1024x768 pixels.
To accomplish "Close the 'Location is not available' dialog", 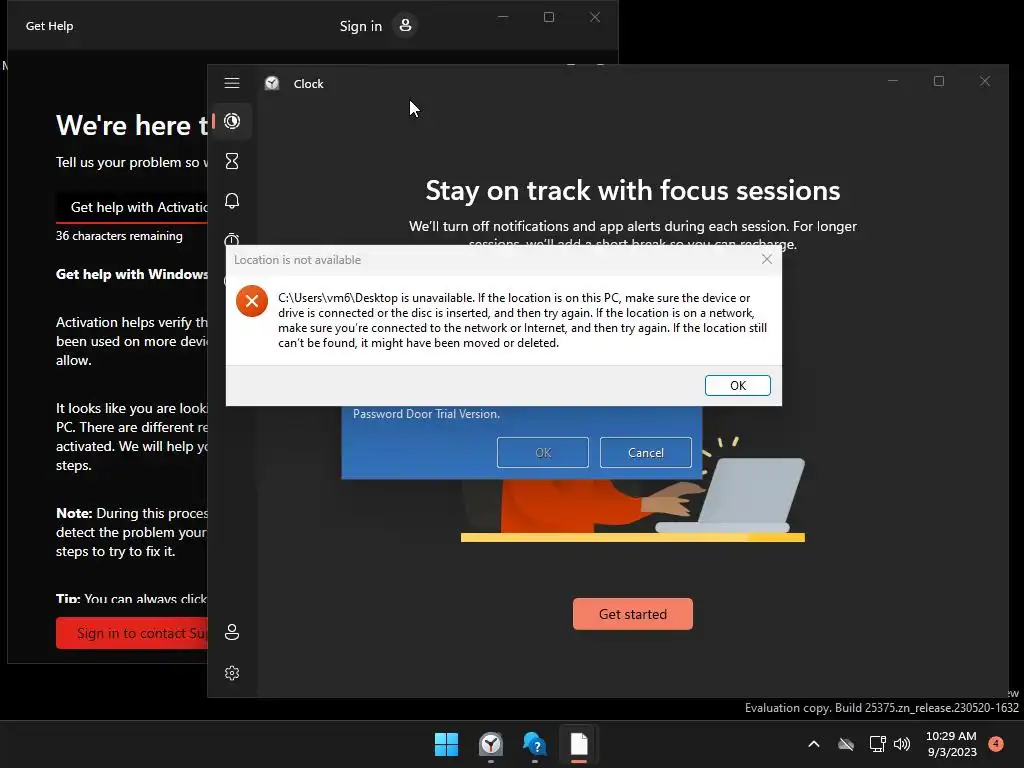I will pos(767,259).
